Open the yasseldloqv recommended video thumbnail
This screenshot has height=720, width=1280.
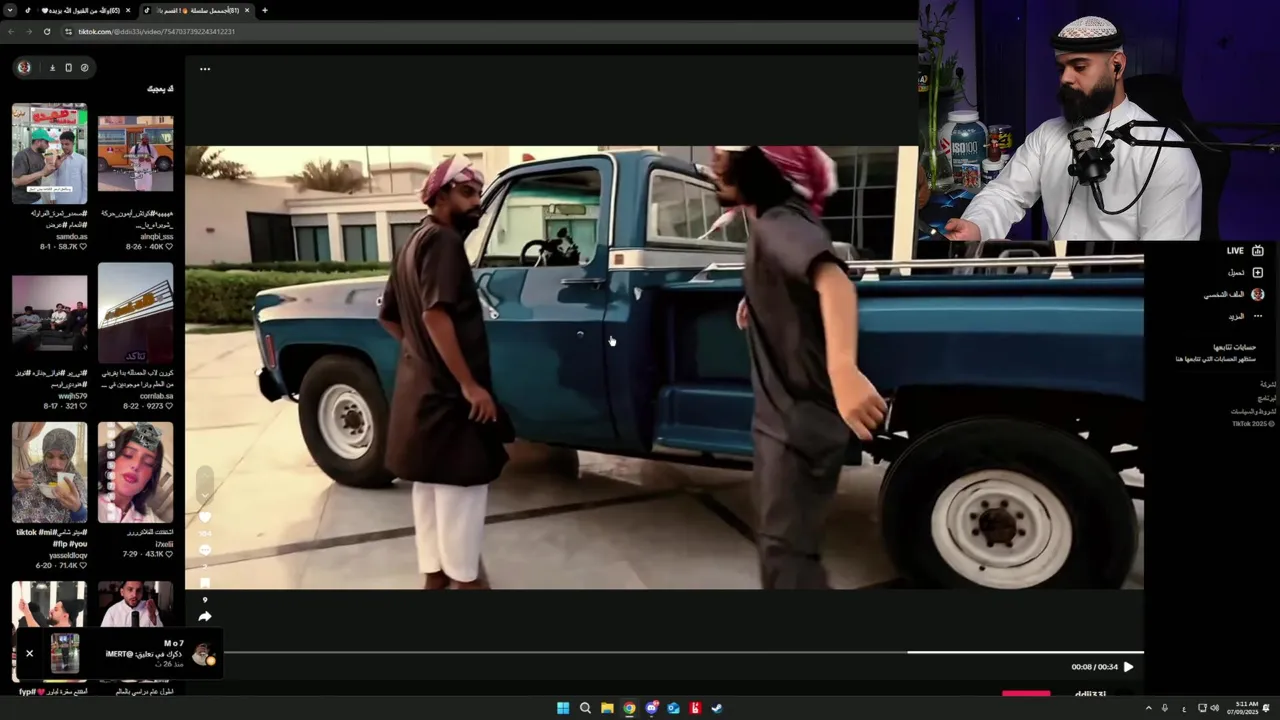49,472
